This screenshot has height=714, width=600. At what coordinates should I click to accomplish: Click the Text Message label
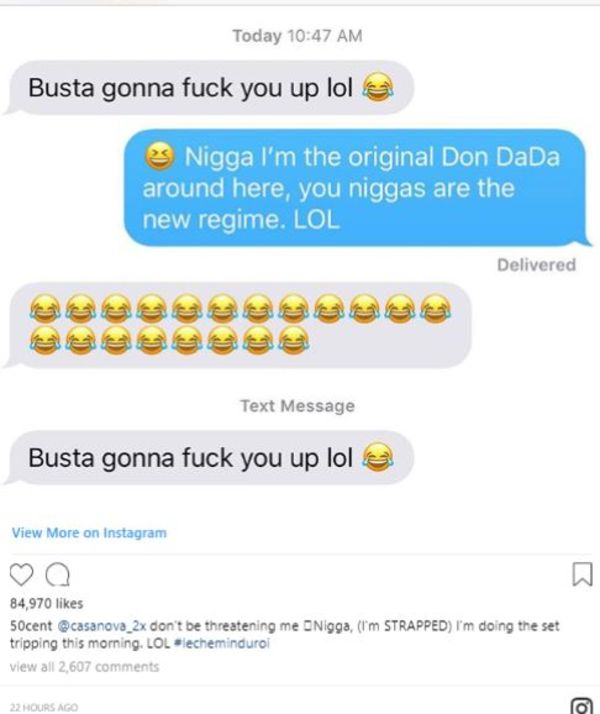click(298, 405)
